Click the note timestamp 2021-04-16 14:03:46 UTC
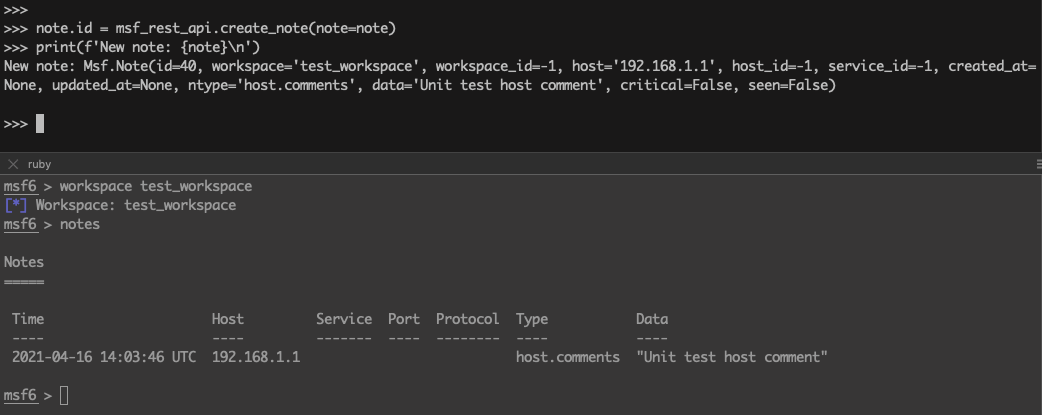 104,357
